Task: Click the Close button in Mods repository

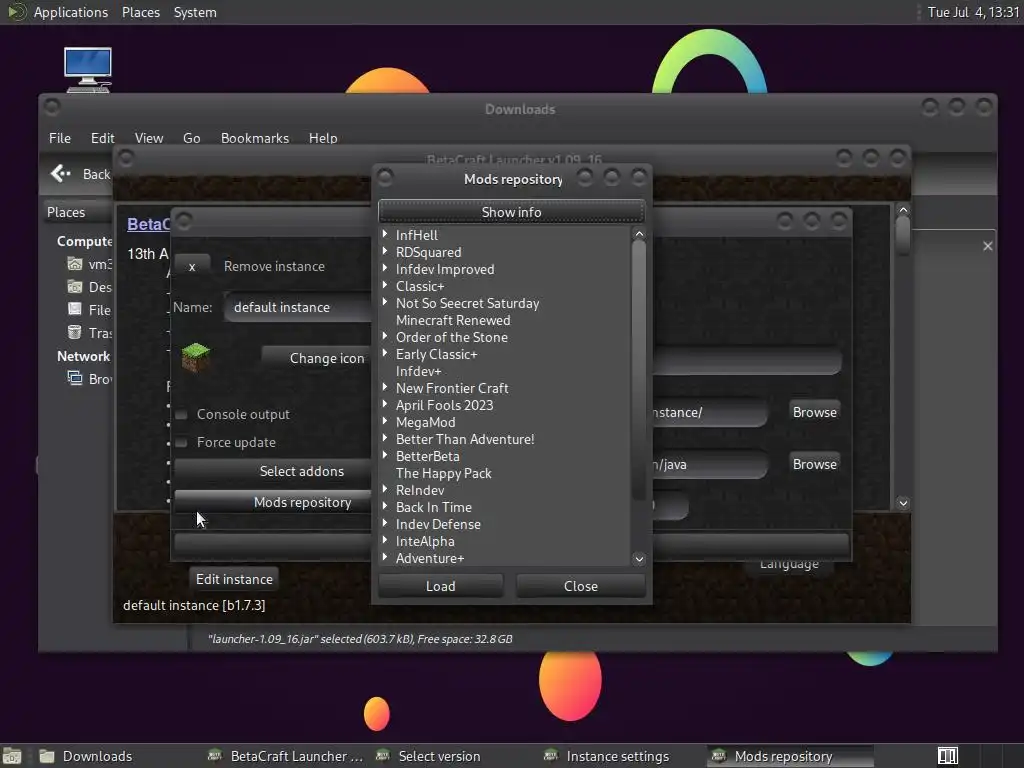Action: (x=581, y=586)
